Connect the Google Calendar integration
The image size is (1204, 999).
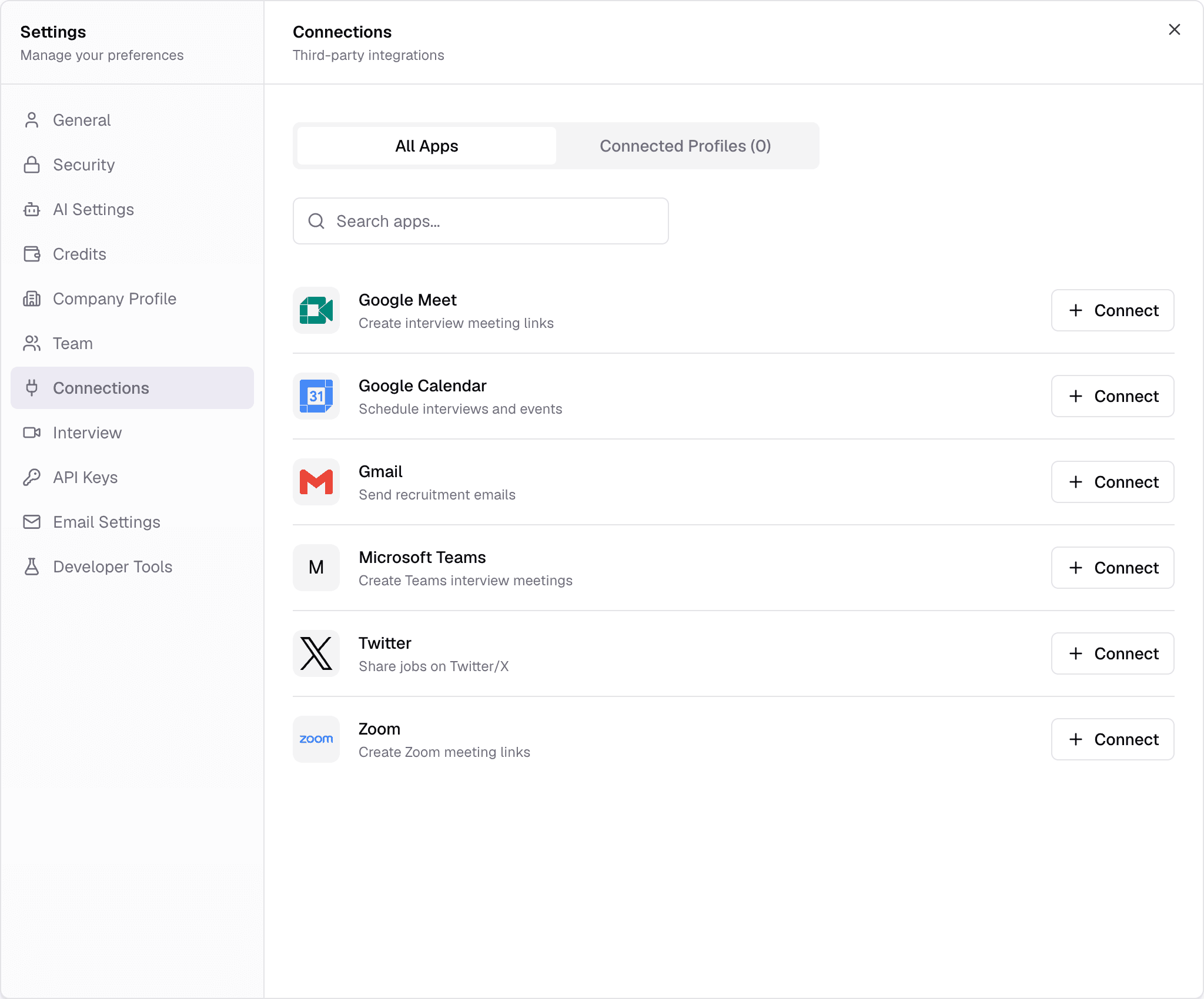pyautogui.click(x=1112, y=396)
